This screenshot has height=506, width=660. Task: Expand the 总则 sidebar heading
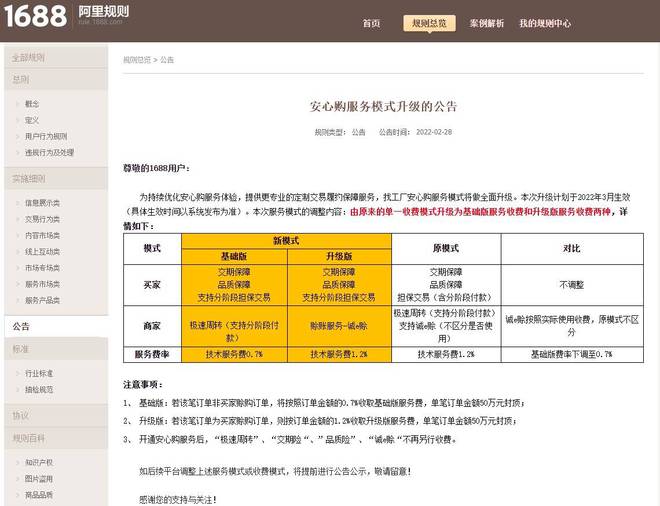[56, 79]
